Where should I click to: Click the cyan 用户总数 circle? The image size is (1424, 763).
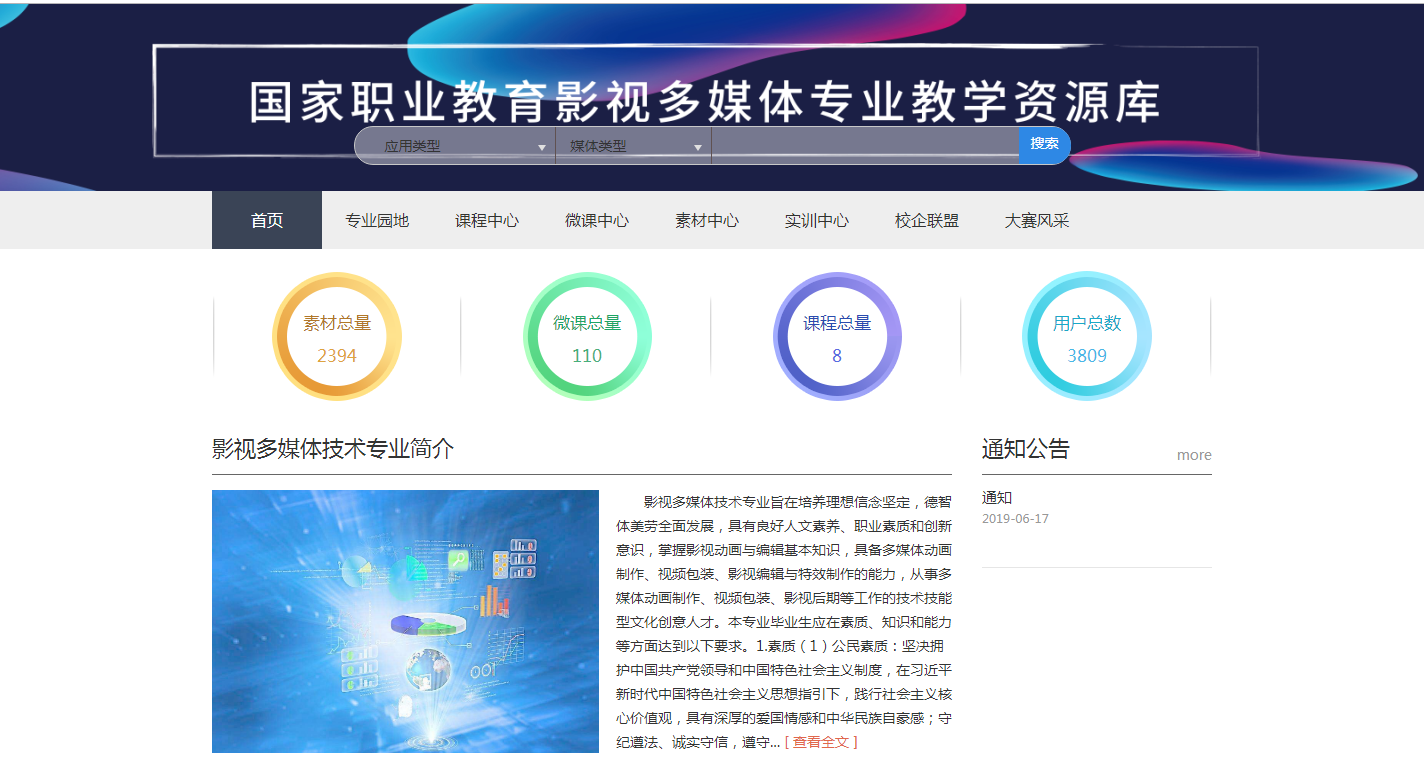click(x=1087, y=336)
